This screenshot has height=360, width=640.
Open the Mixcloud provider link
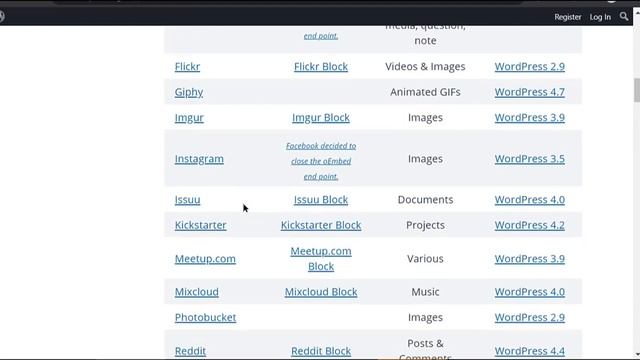tap(197, 292)
